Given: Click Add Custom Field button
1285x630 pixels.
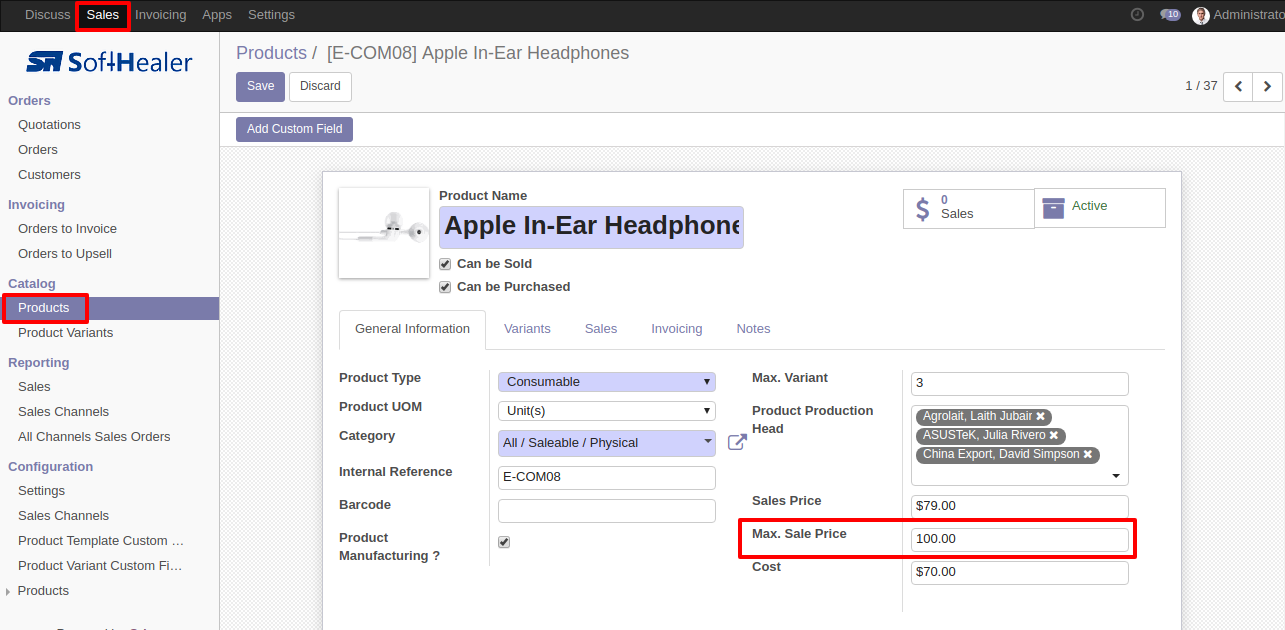Looking at the screenshot, I should pos(294,129).
